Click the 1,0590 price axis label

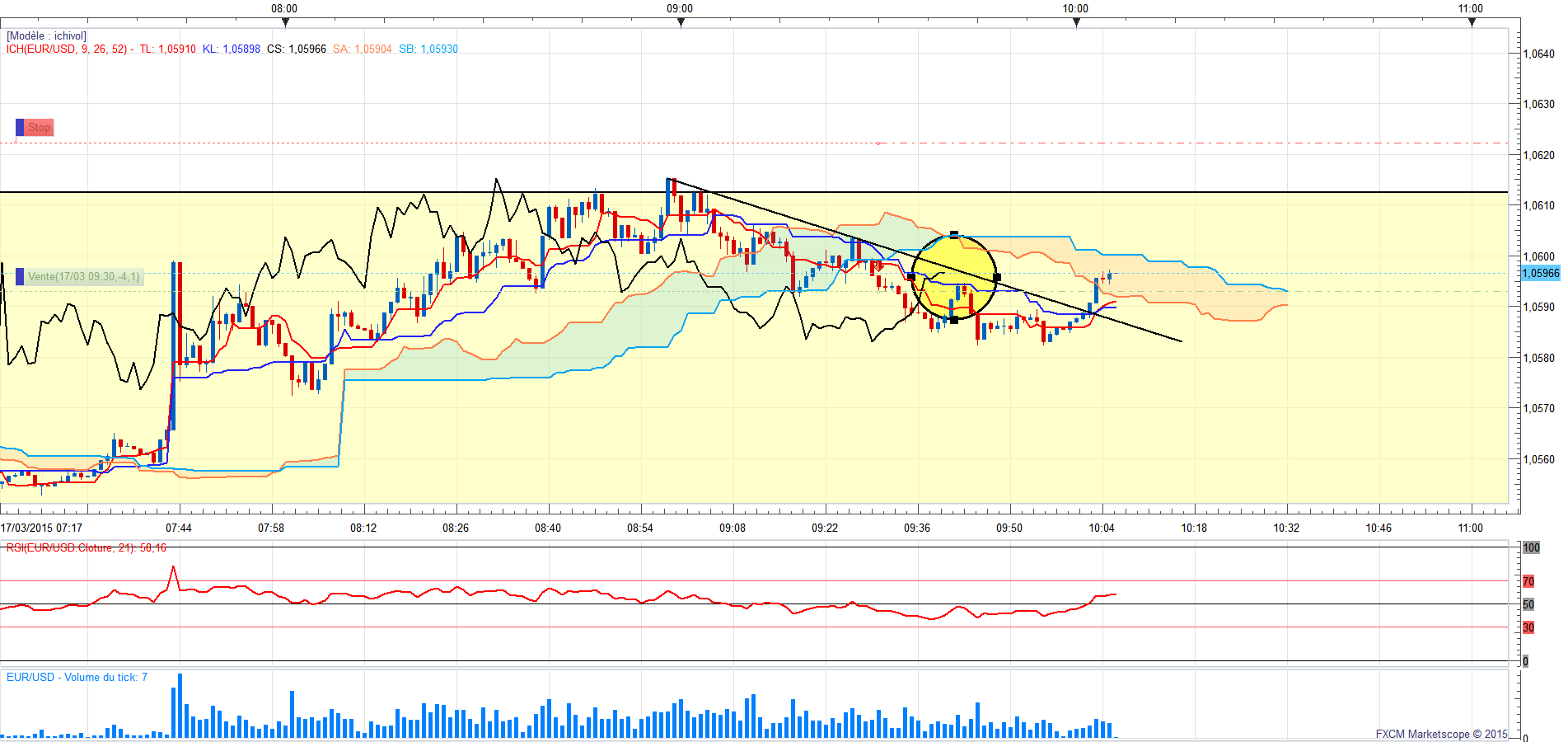1538,307
